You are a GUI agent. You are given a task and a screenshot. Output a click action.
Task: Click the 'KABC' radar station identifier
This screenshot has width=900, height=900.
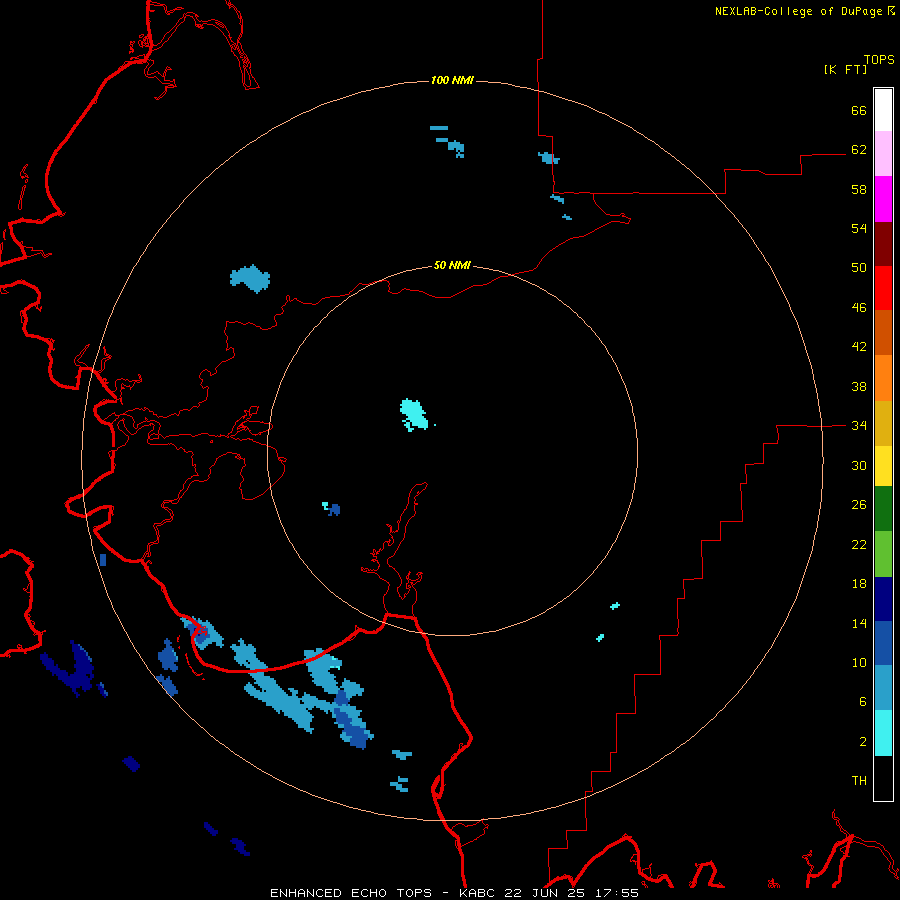pyautogui.click(x=478, y=893)
